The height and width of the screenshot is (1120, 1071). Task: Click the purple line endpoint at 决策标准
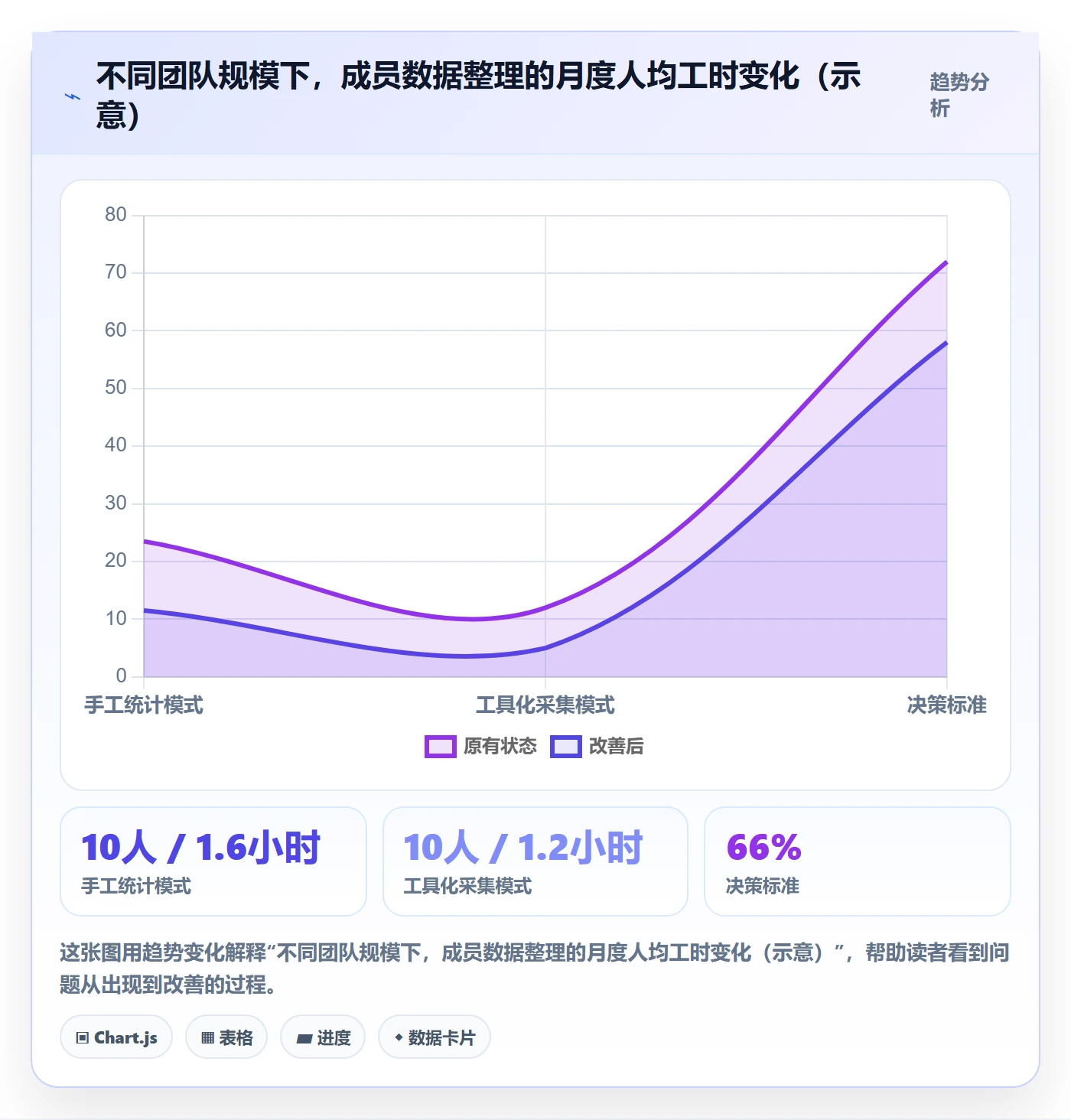point(946,262)
